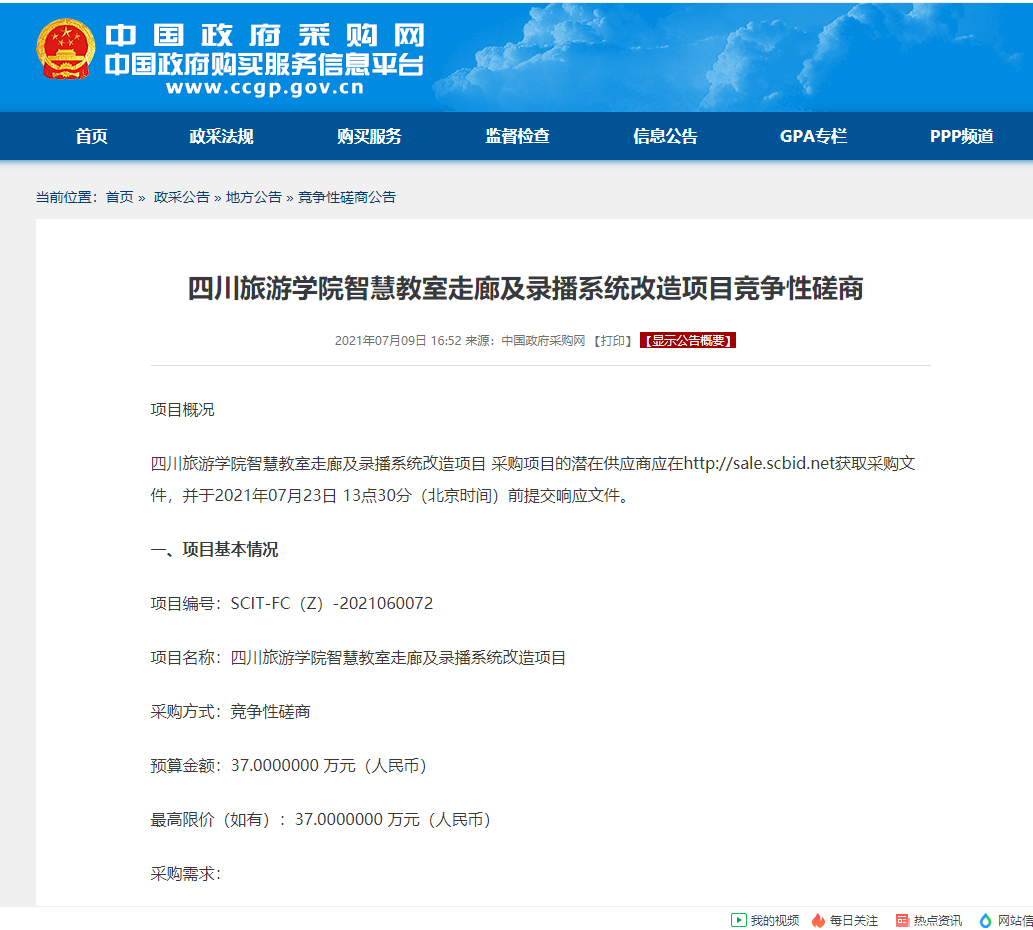Open the 我的视频 video icon
The height and width of the screenshot is (930, 1033).
point(739,920)
